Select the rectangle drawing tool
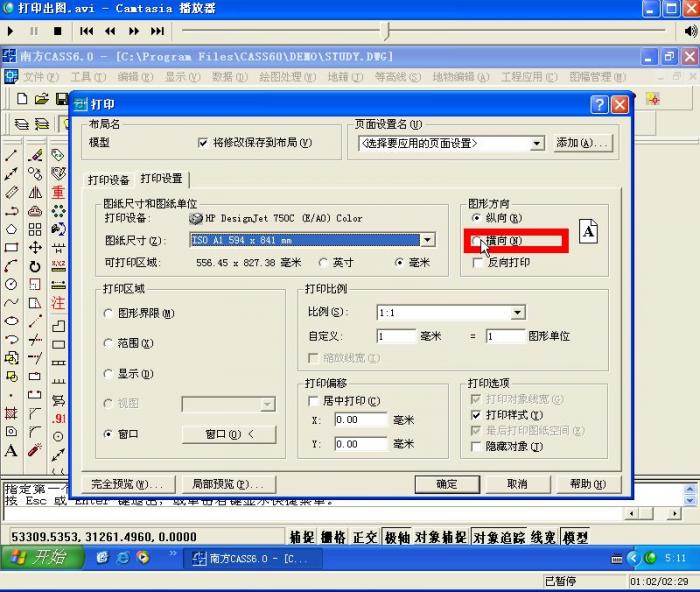The width and height of the screenshot is (700, 592). 11,247
